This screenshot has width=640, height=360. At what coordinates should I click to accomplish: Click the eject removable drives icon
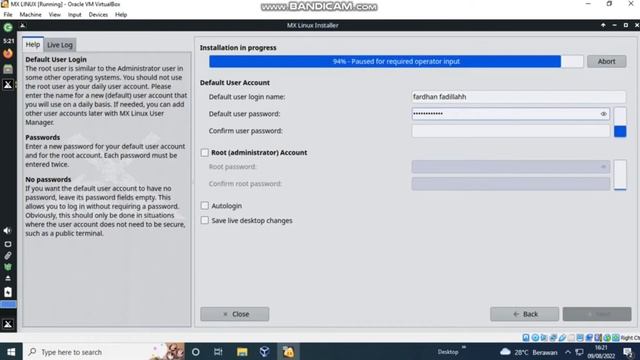(8, 278)
